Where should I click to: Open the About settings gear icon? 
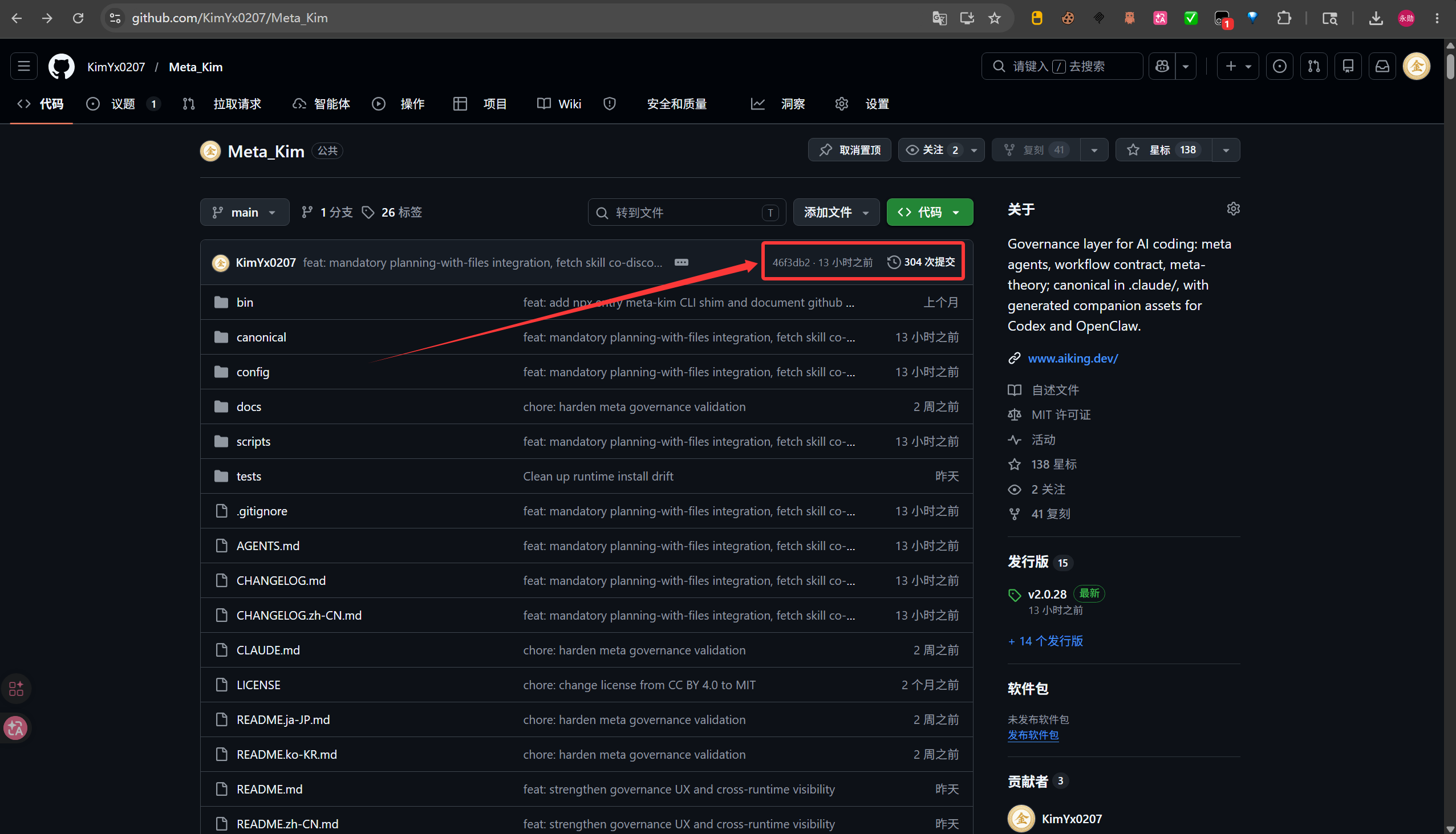pos(1233,209)
